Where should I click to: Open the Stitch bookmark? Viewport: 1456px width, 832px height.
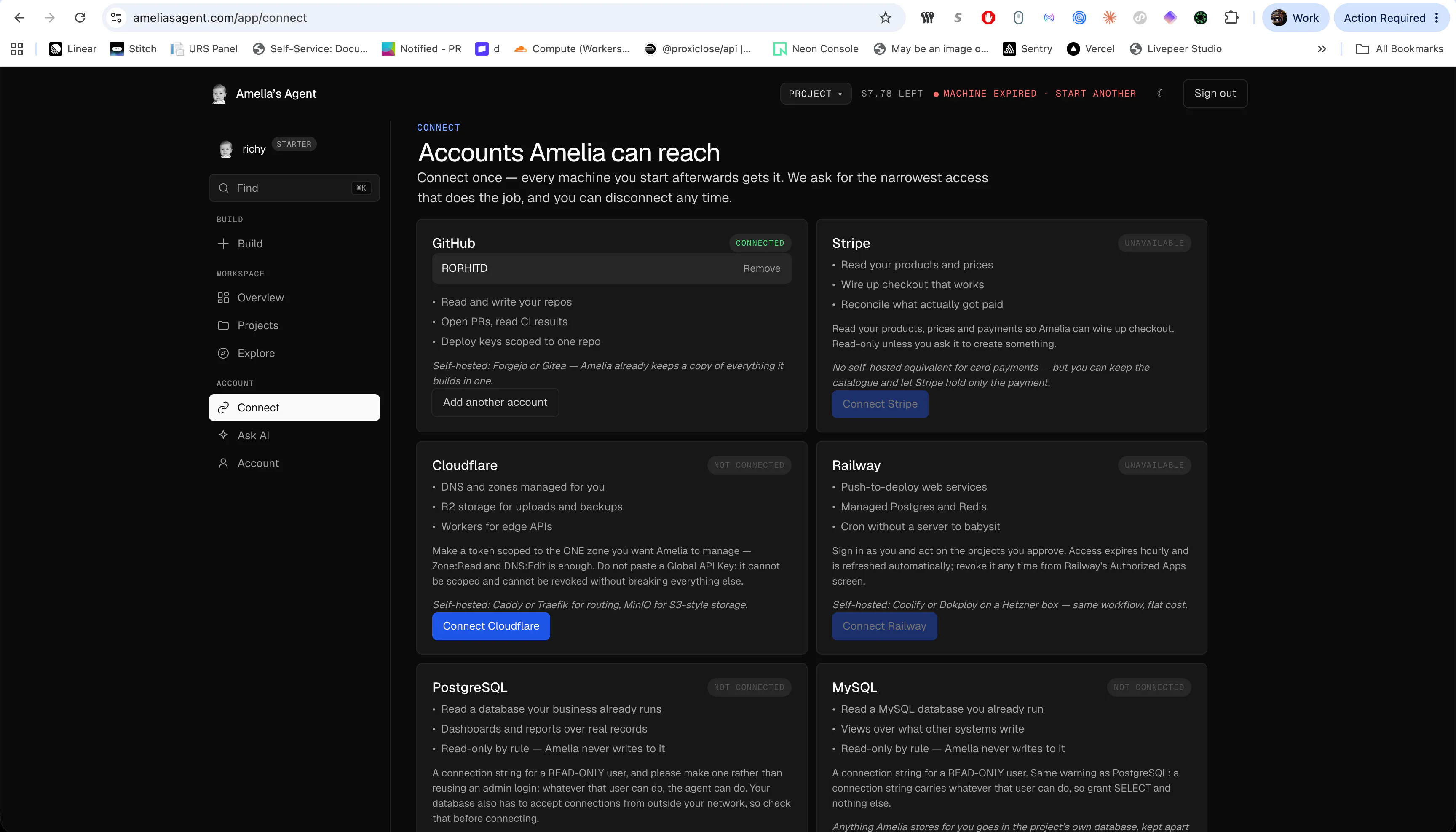pyautogui.click(x=134, y=49)
